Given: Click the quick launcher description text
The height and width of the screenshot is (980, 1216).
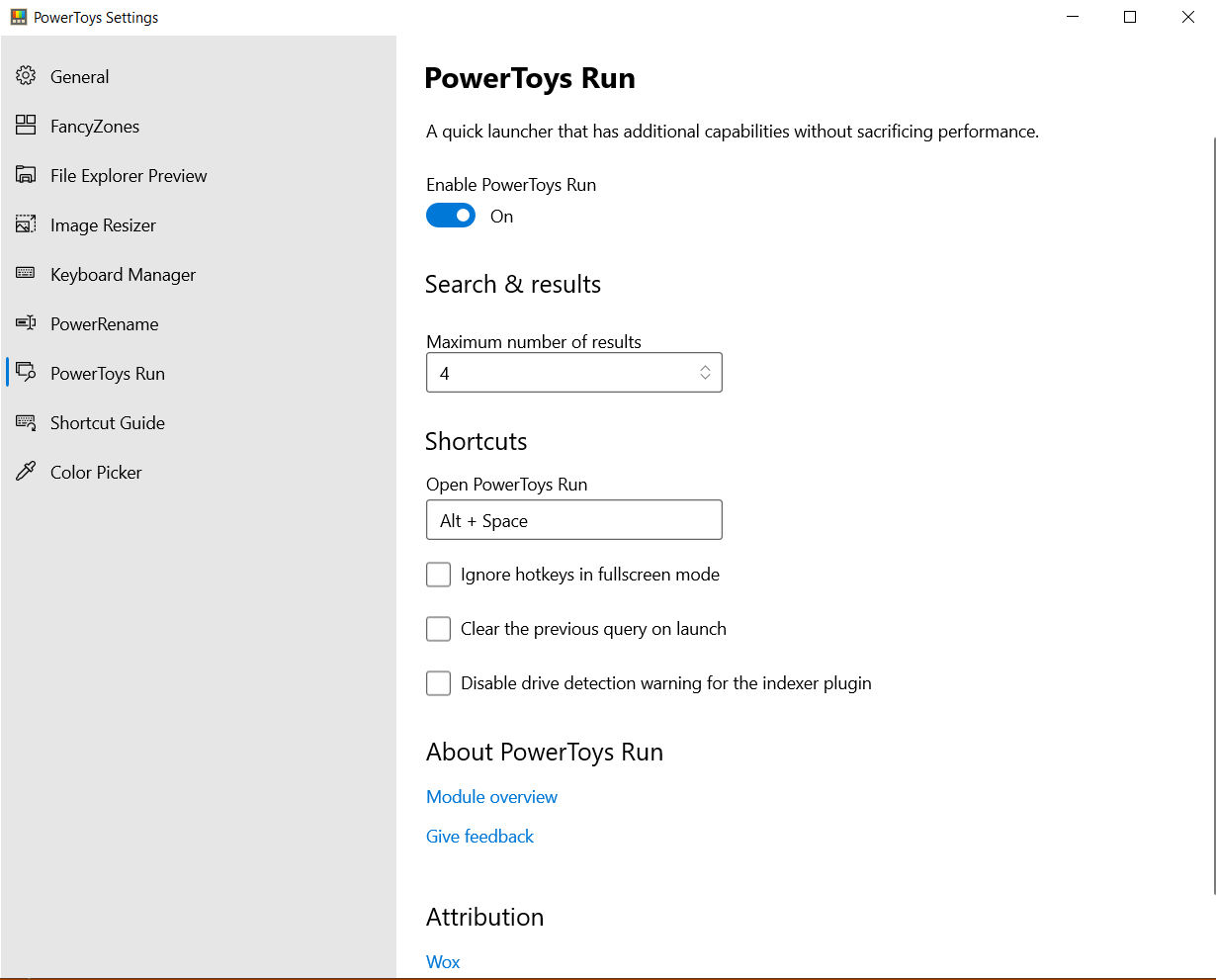Looking at the screenshot, I should (733, 132).
